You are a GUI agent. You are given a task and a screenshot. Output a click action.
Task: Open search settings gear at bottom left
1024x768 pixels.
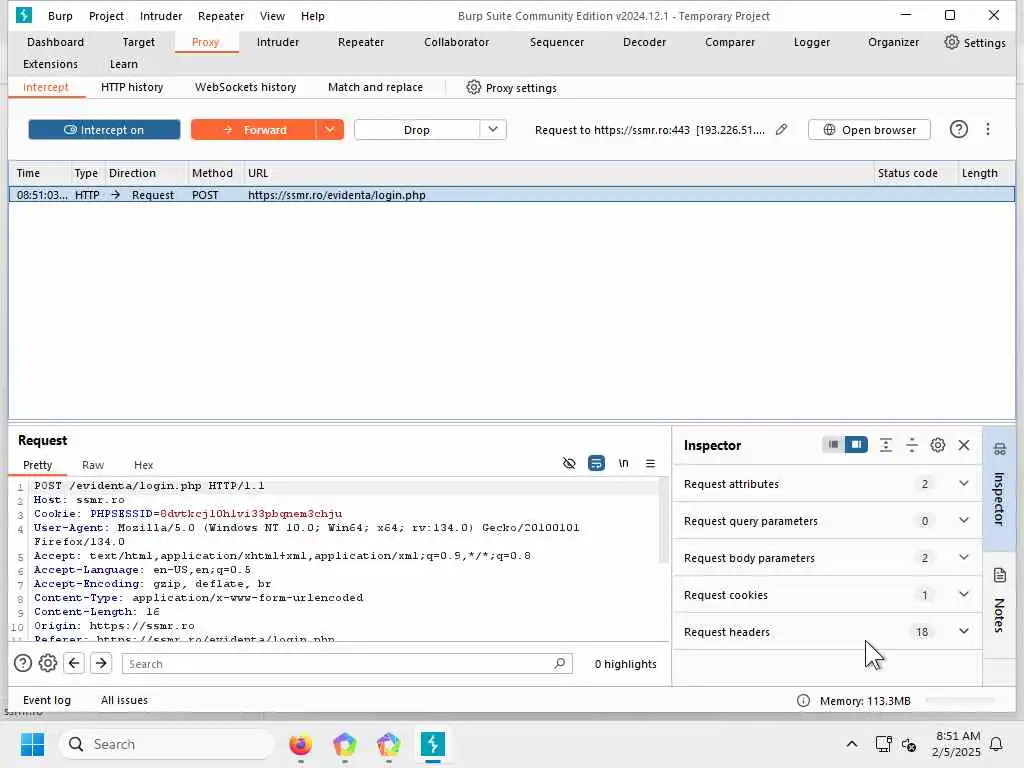[x=48, y=664]
